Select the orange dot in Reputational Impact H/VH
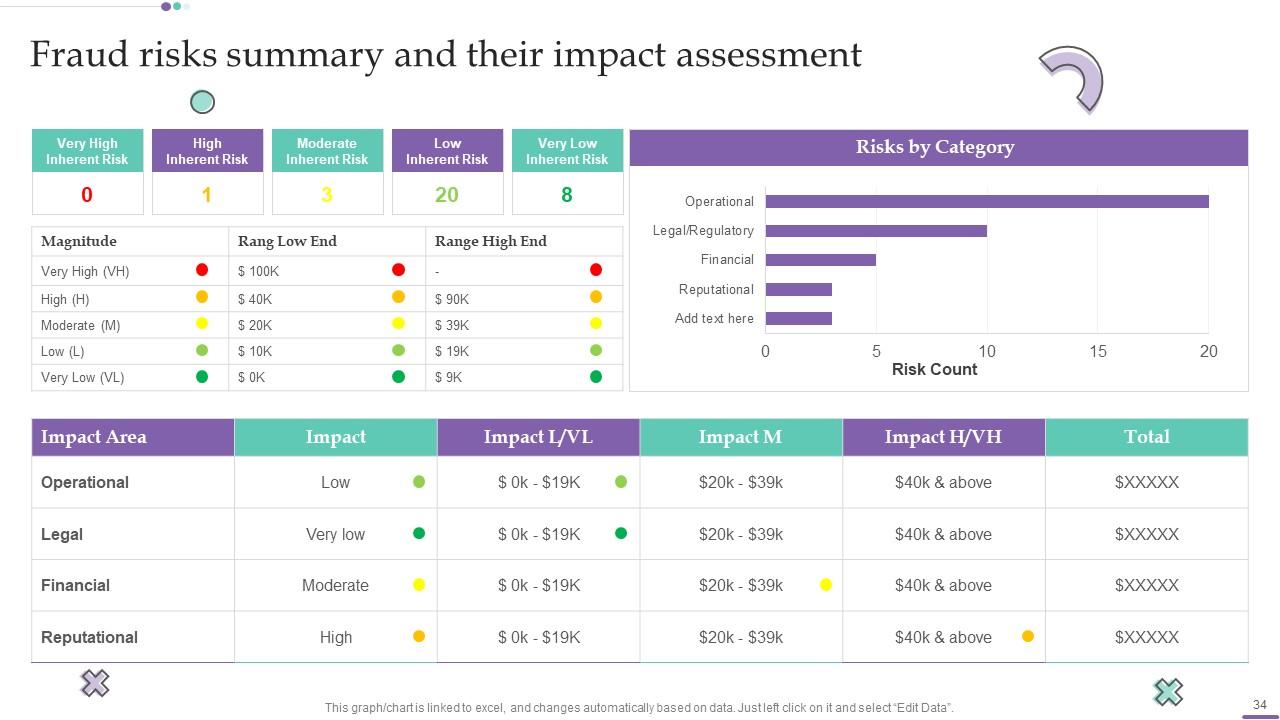The width and height of the screenshot is (1280, 720). pos(1027,636)
